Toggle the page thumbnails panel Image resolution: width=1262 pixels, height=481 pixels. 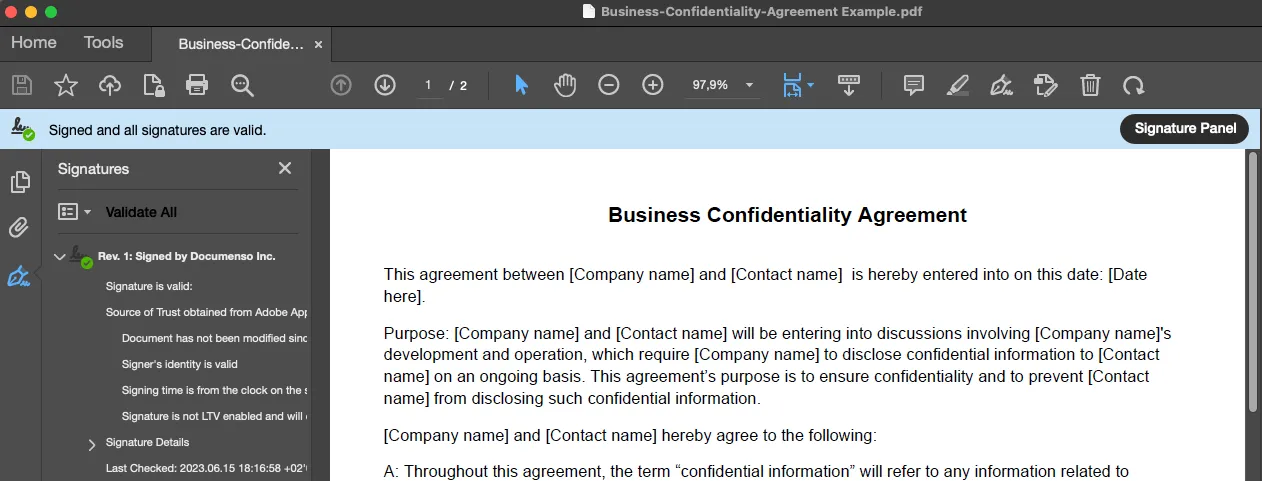pos(19,182)
